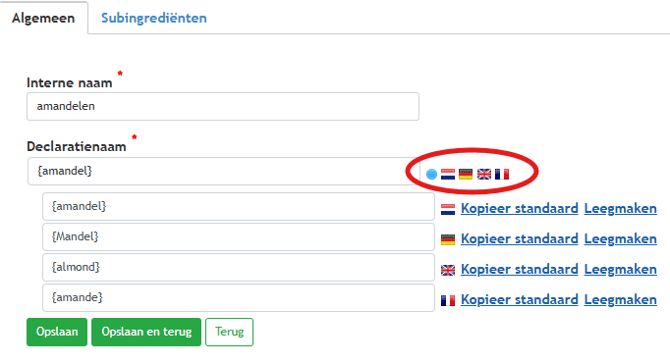This screenshot has height=363, width=670.
Task: Click French flag next to {amande} row
Action: [x=448, y=301]
